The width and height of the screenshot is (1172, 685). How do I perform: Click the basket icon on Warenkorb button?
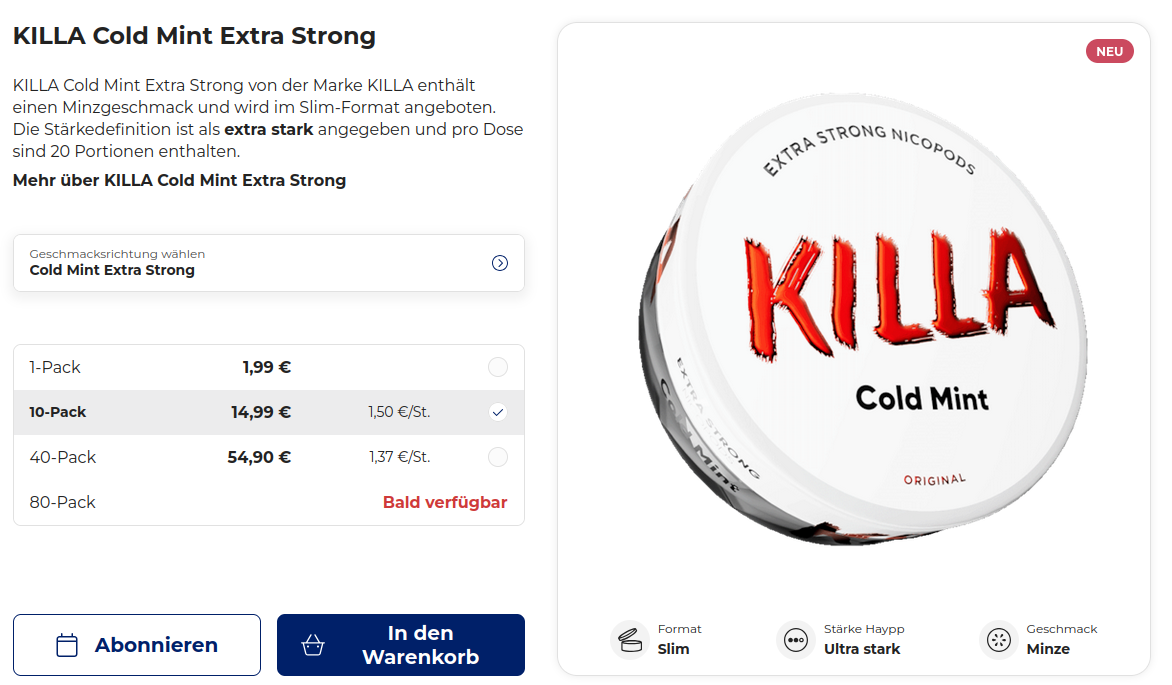click(x=314, y=645)
